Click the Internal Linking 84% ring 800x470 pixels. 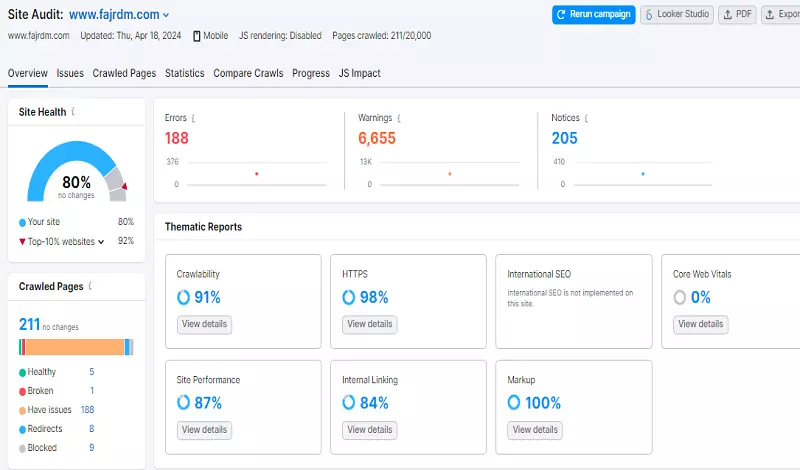pos(348,403)
